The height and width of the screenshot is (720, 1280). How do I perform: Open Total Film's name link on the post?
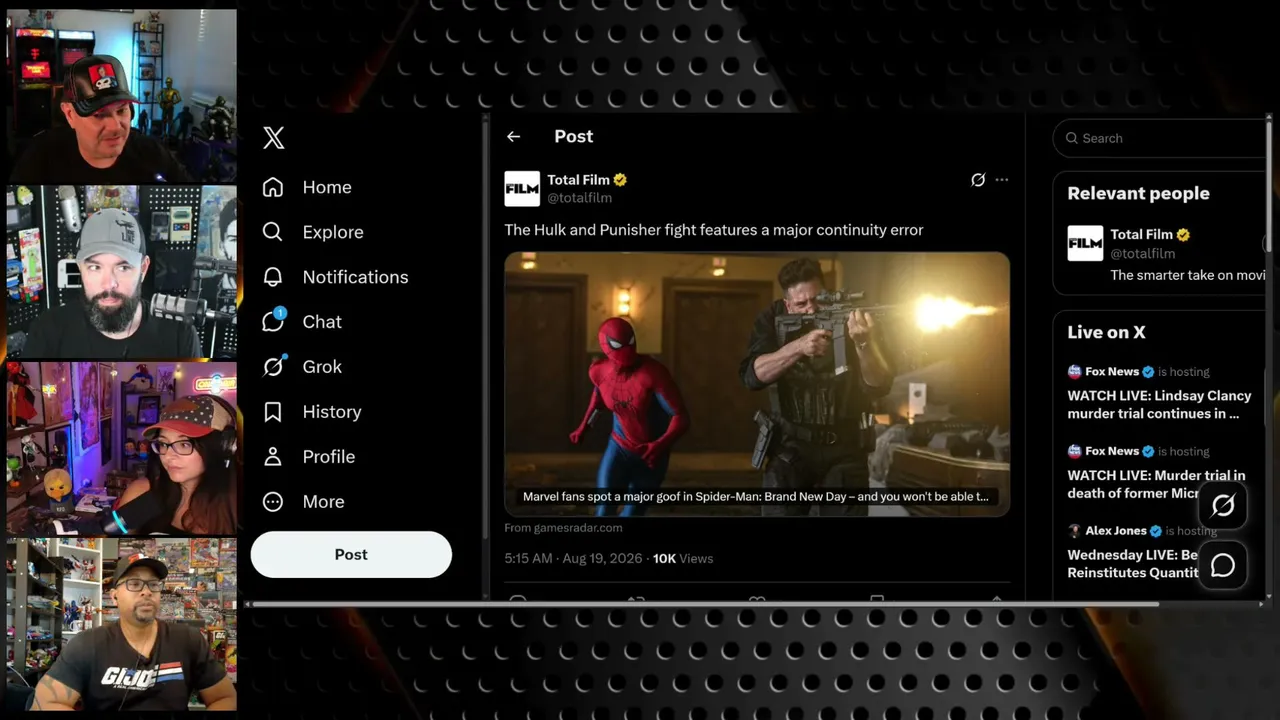pyautogui.click(x=578, y=180)
